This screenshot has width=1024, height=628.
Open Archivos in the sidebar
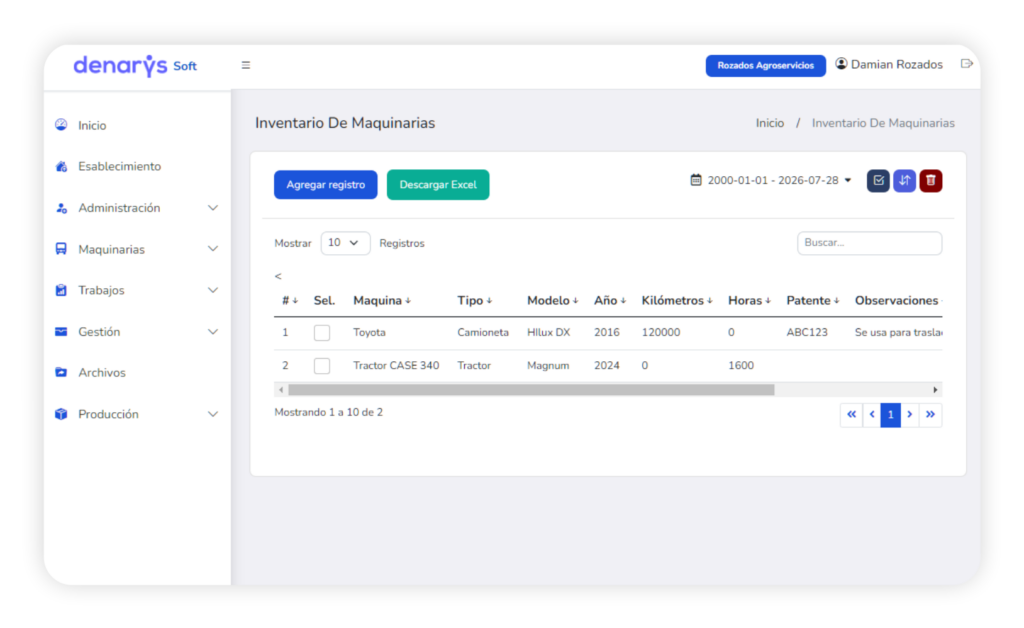point(102,373)
